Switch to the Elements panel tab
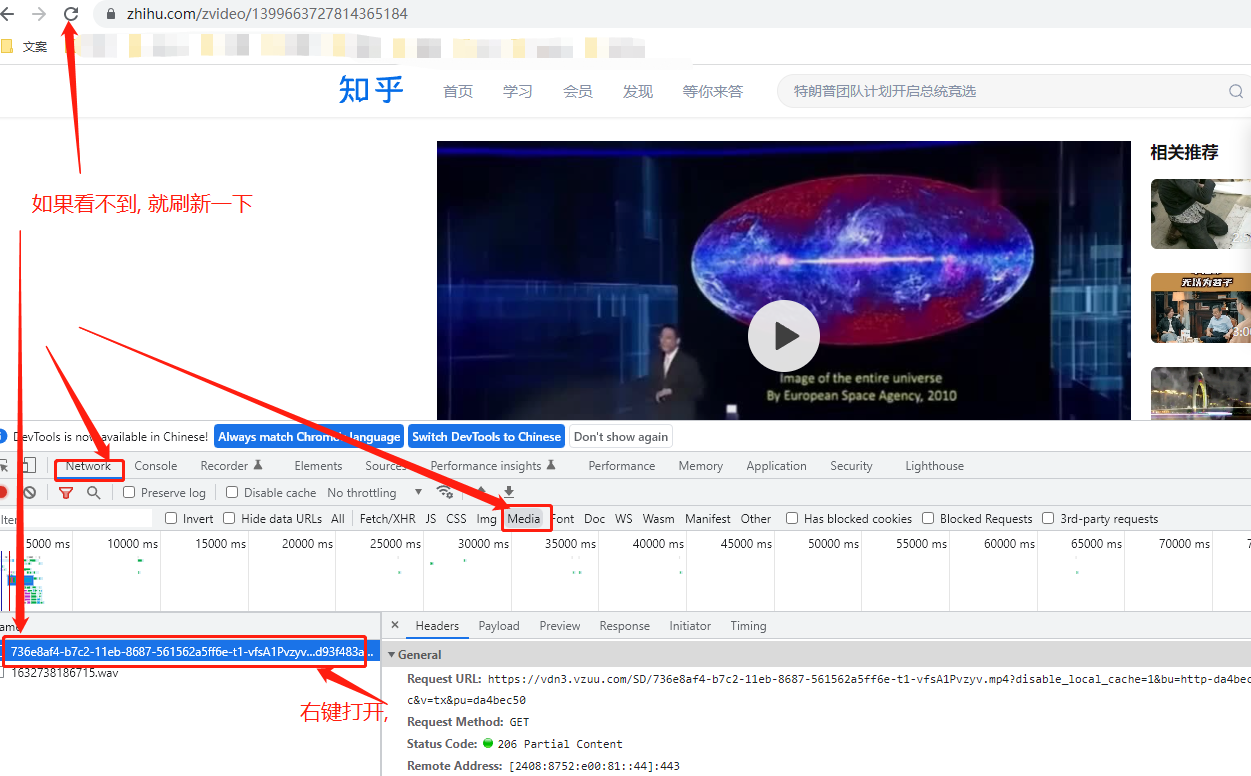Viewport: 1251px width, 776px height. point(318,466)
